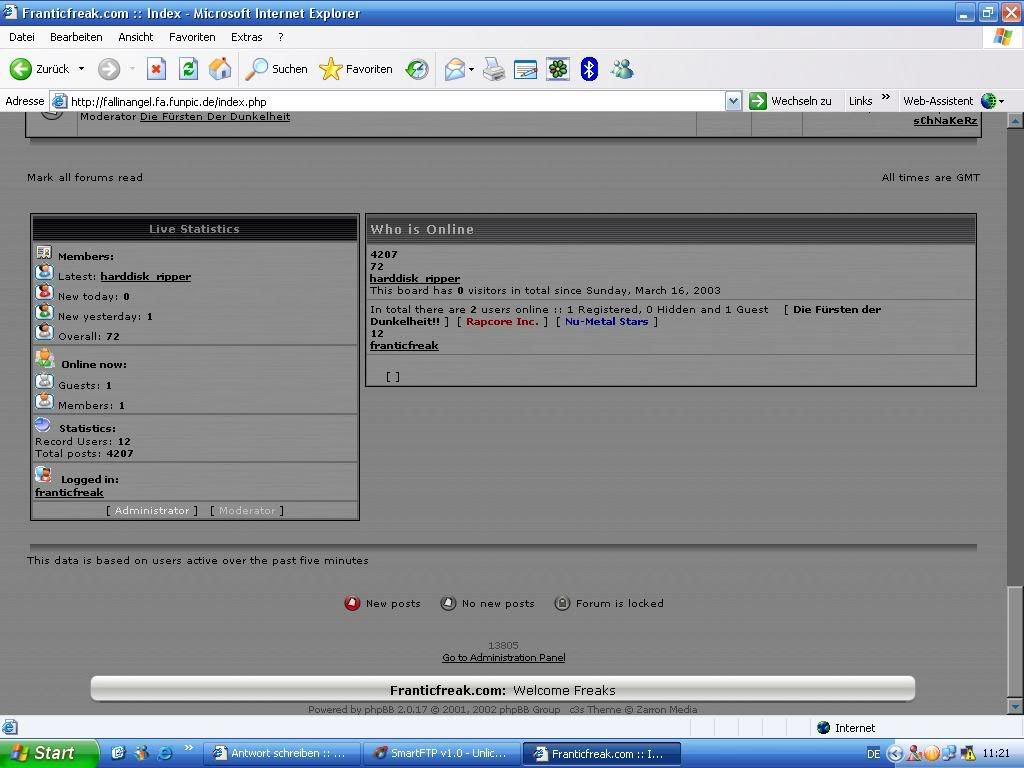
Task: Click the Internet Explorer quick launch icon
Action: pyautogui.click(x=165, y=753)
